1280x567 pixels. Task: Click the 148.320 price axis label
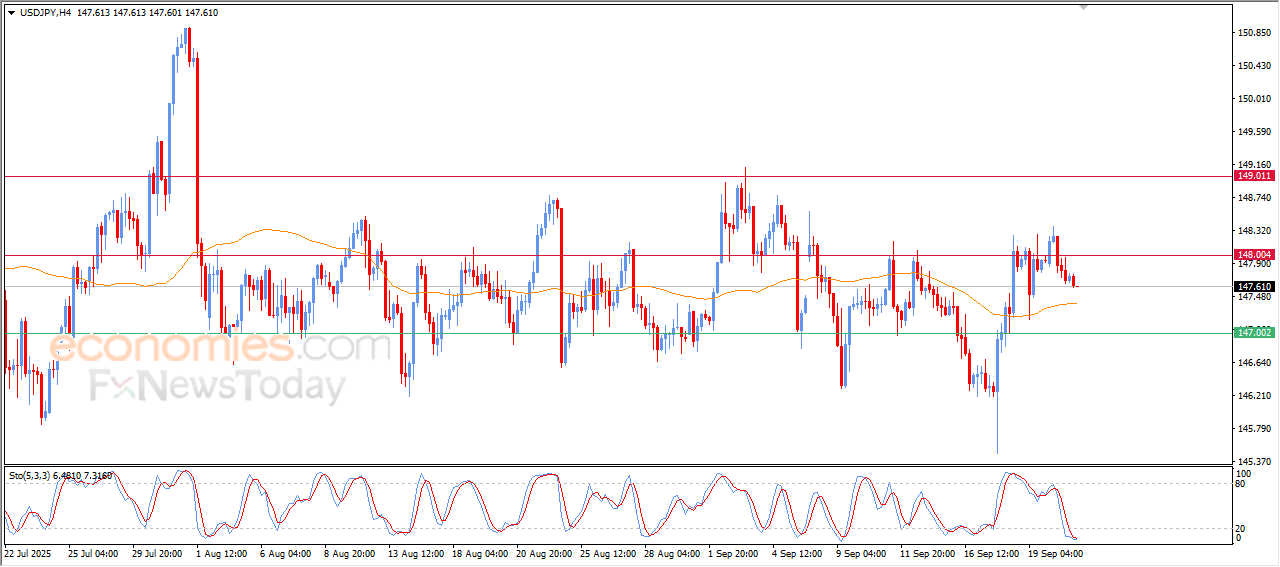tap(1254, 230)
